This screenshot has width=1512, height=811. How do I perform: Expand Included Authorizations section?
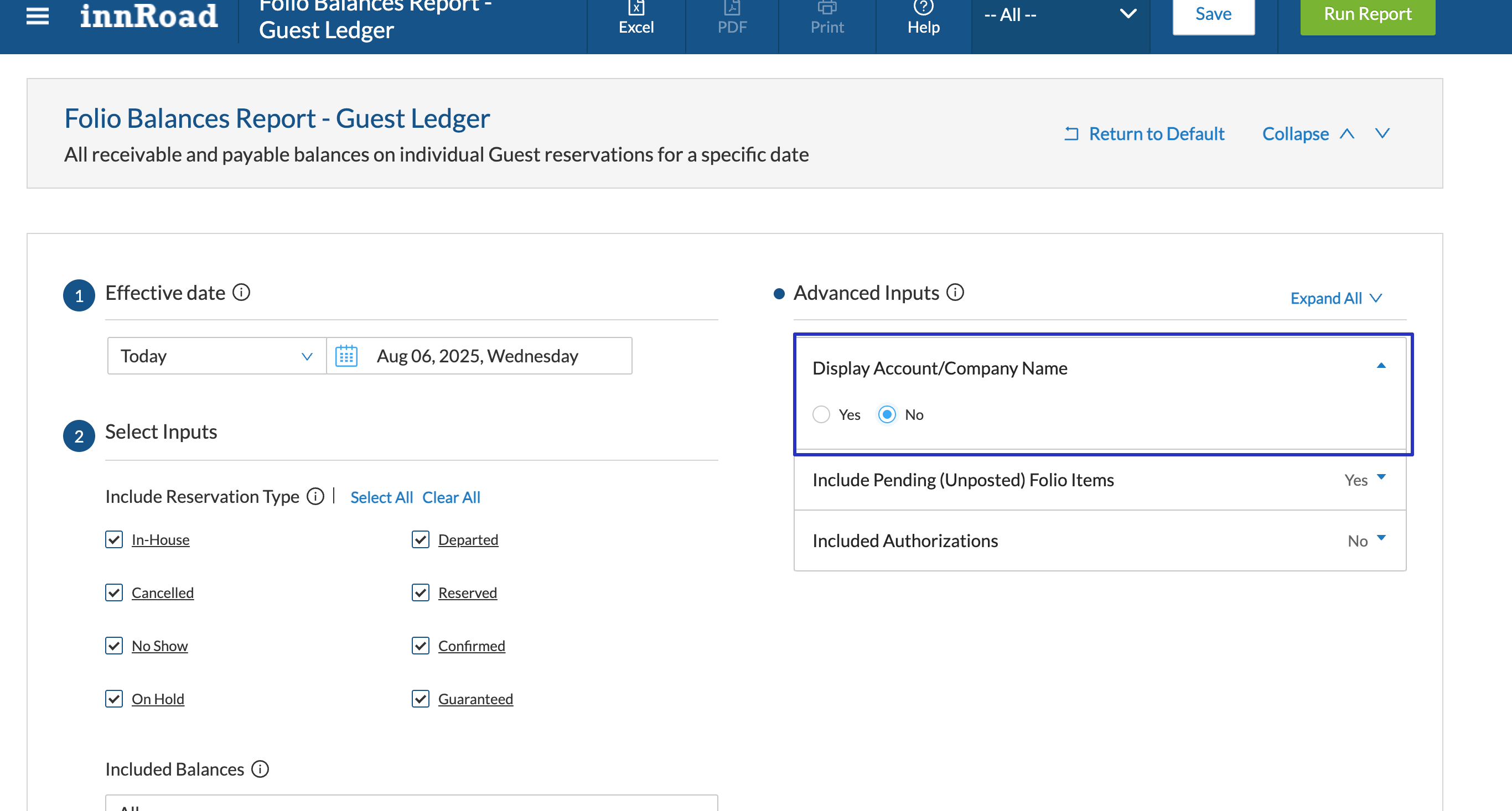tap(1380, 539)
